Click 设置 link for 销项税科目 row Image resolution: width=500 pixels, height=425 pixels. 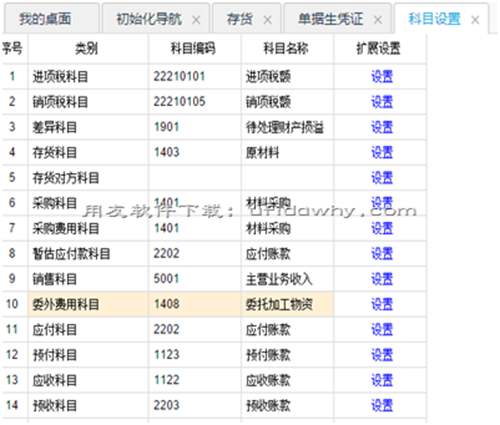382,102
